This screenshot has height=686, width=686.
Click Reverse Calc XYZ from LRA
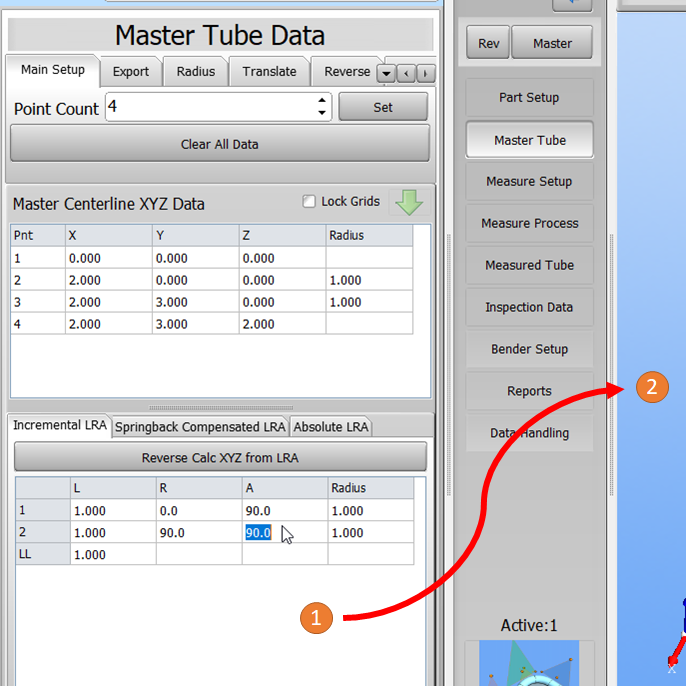coord(220,458)
